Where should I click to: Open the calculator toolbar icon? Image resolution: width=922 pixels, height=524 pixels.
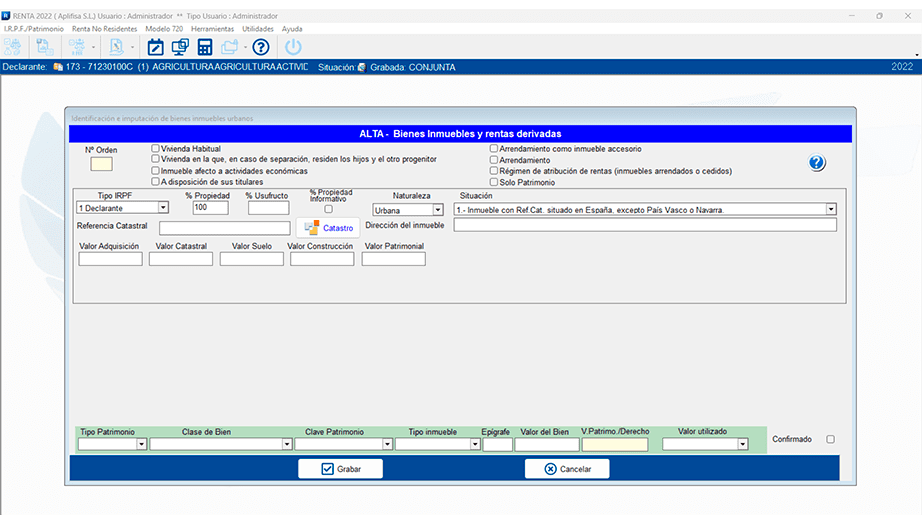tap(205, 47)
